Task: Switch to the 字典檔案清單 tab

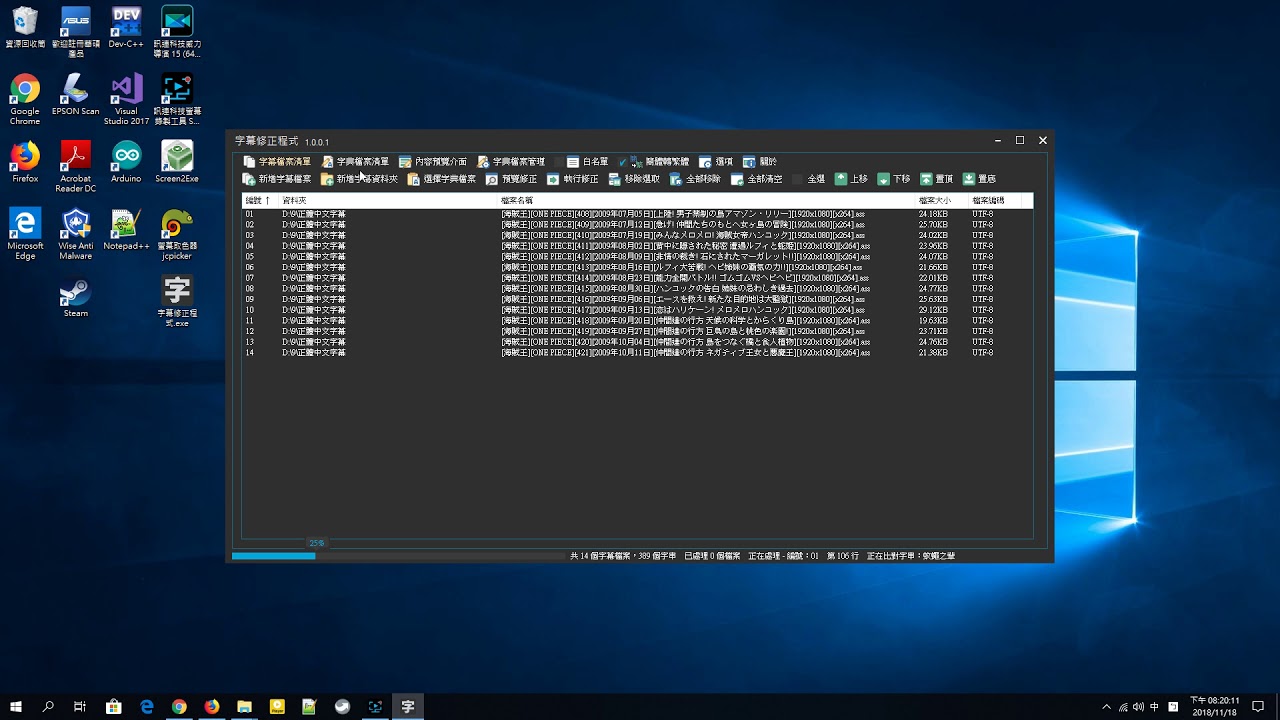Action: pos(356,161)
